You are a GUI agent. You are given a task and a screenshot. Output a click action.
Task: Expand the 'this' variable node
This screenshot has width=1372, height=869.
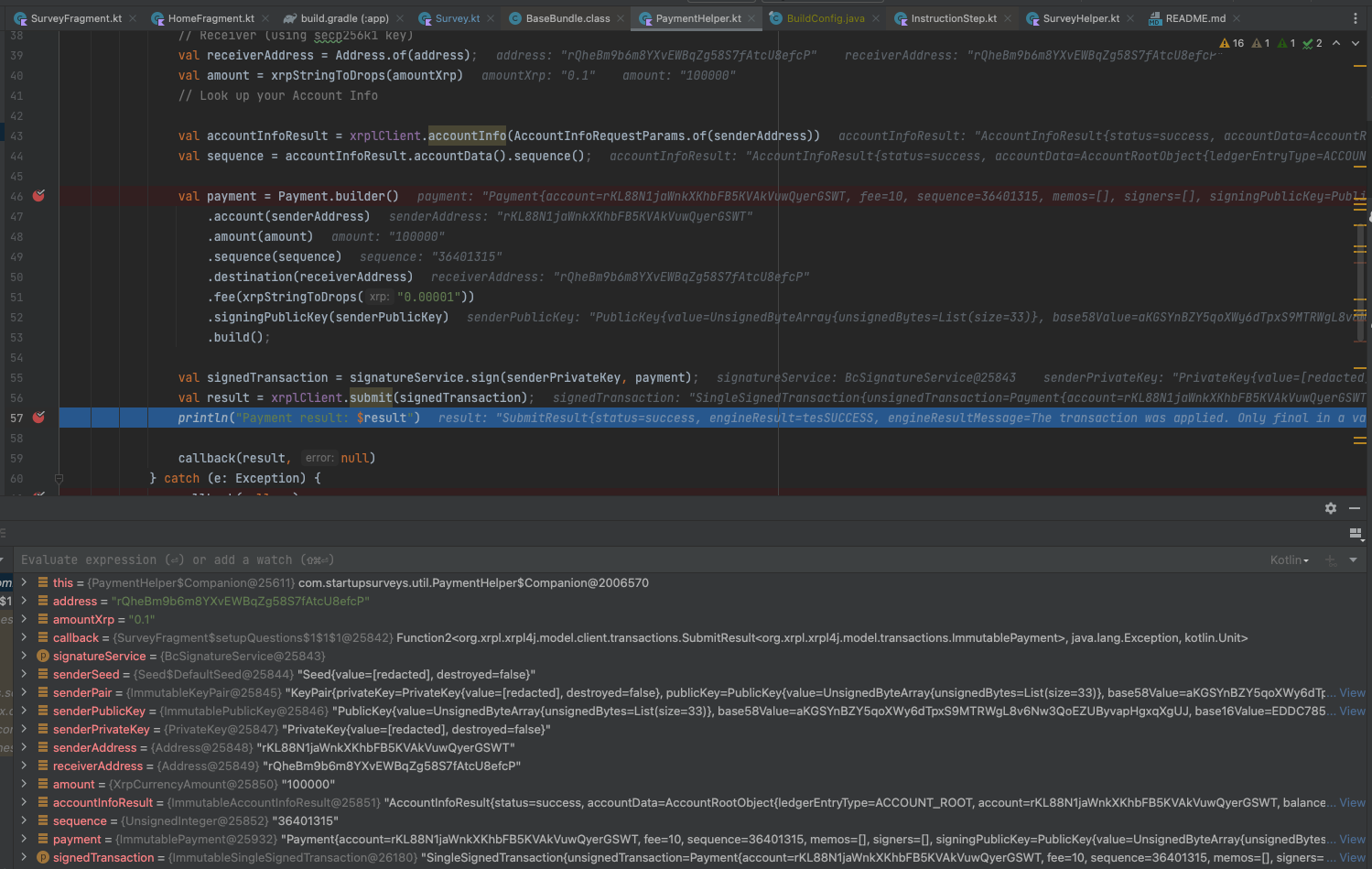(24, 582)
